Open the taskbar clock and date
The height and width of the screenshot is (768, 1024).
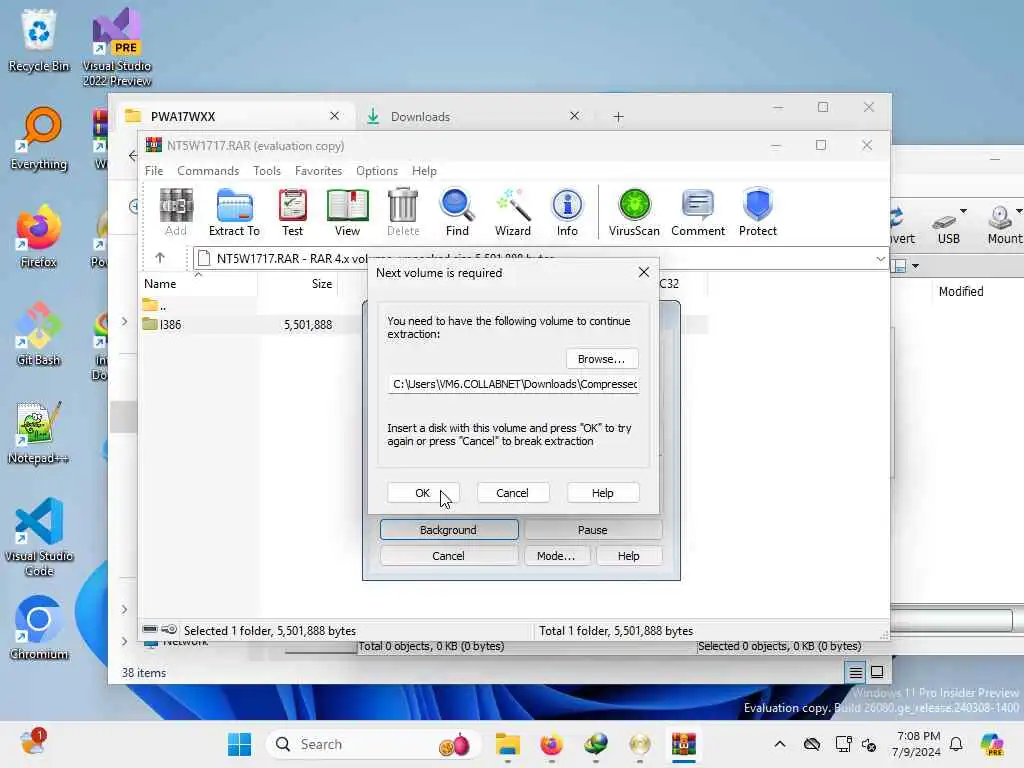click(x=917, y=744)
